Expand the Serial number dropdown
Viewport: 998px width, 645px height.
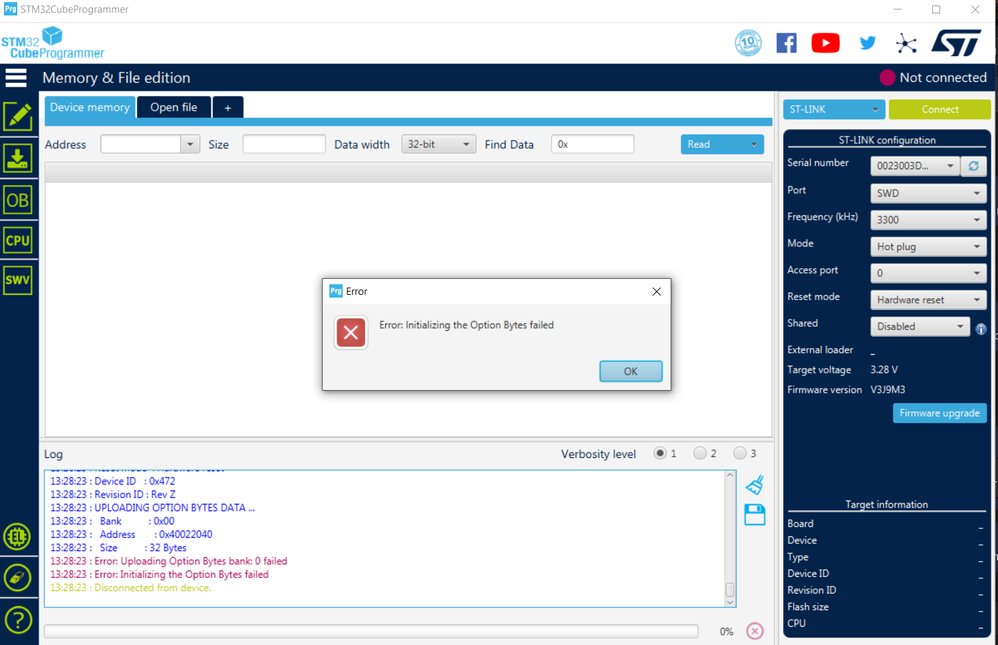950,166
